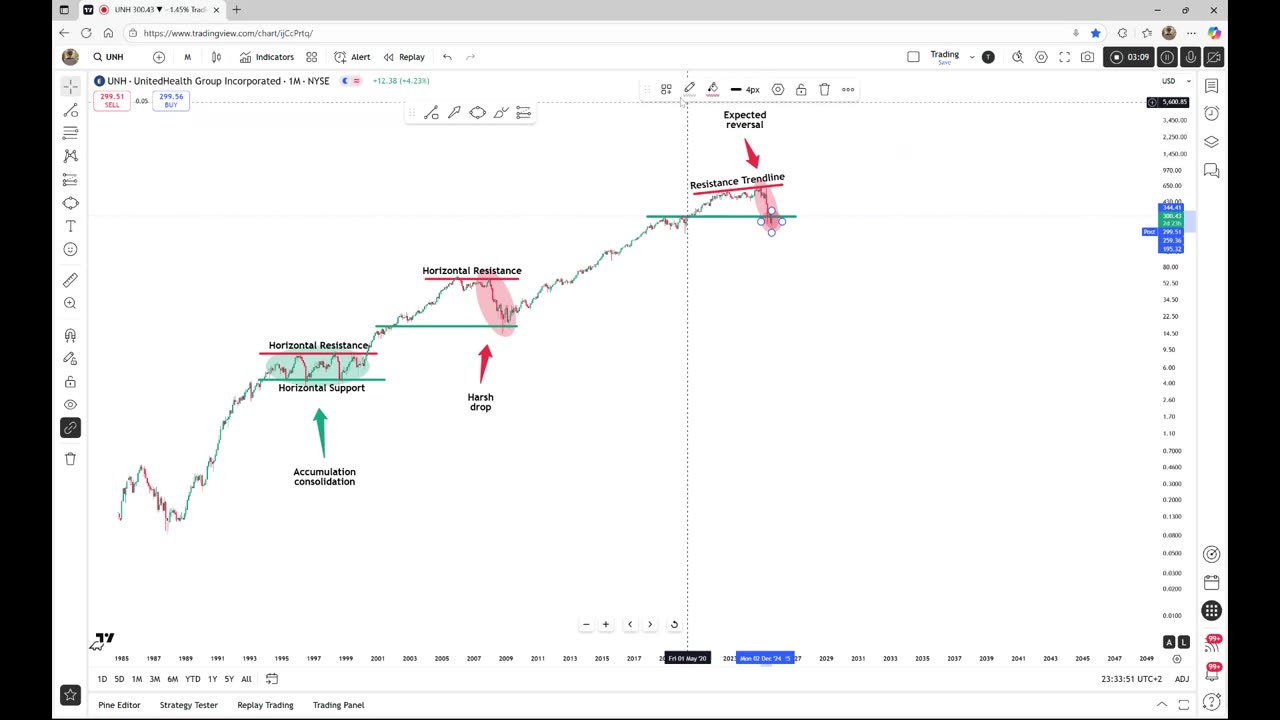Open chart settings hexagon gear in header
Viewport: 1280px width, 720px height.
tap(1041, 57)
